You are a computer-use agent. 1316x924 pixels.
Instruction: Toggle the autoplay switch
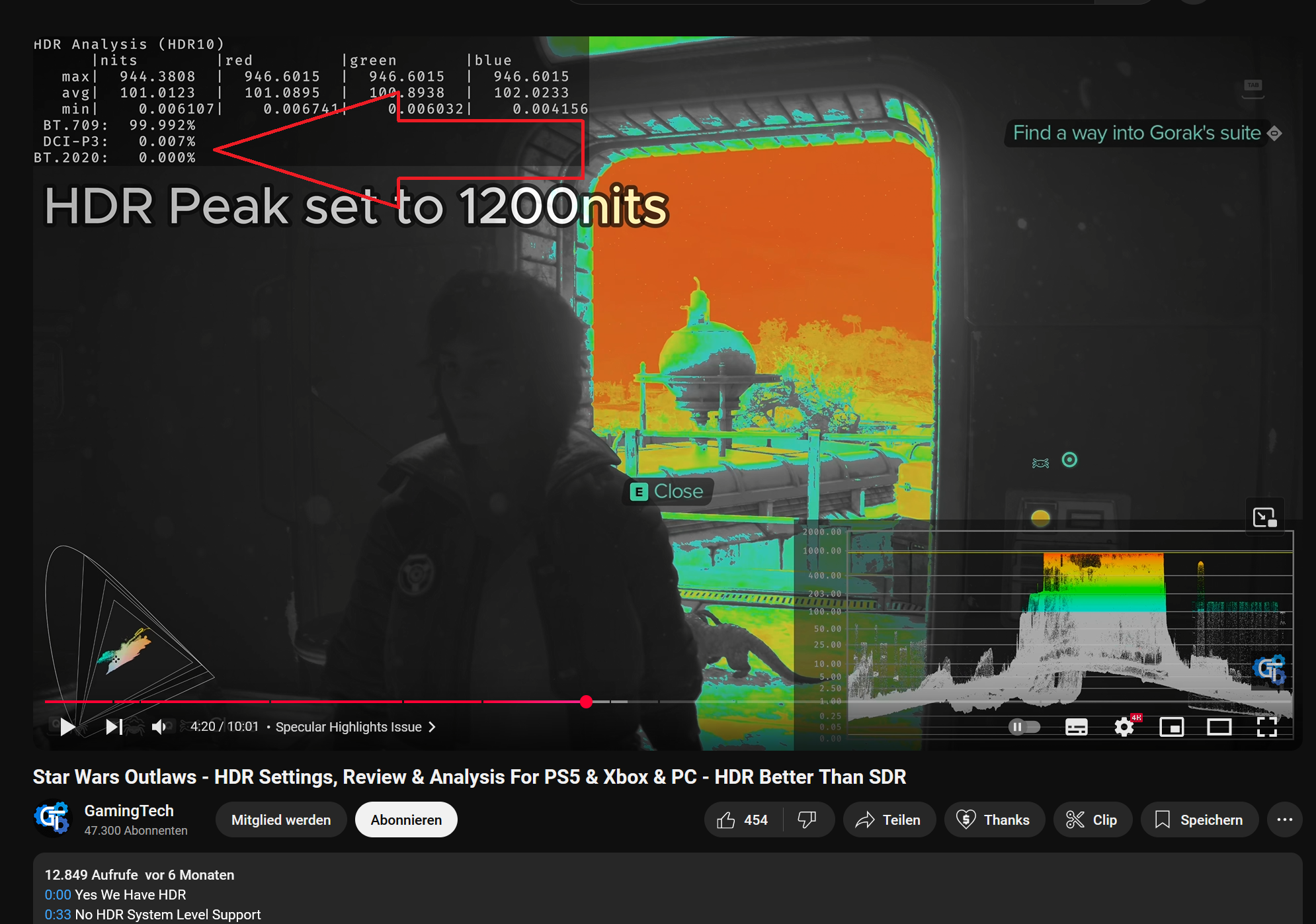[x=1024, y=727]
